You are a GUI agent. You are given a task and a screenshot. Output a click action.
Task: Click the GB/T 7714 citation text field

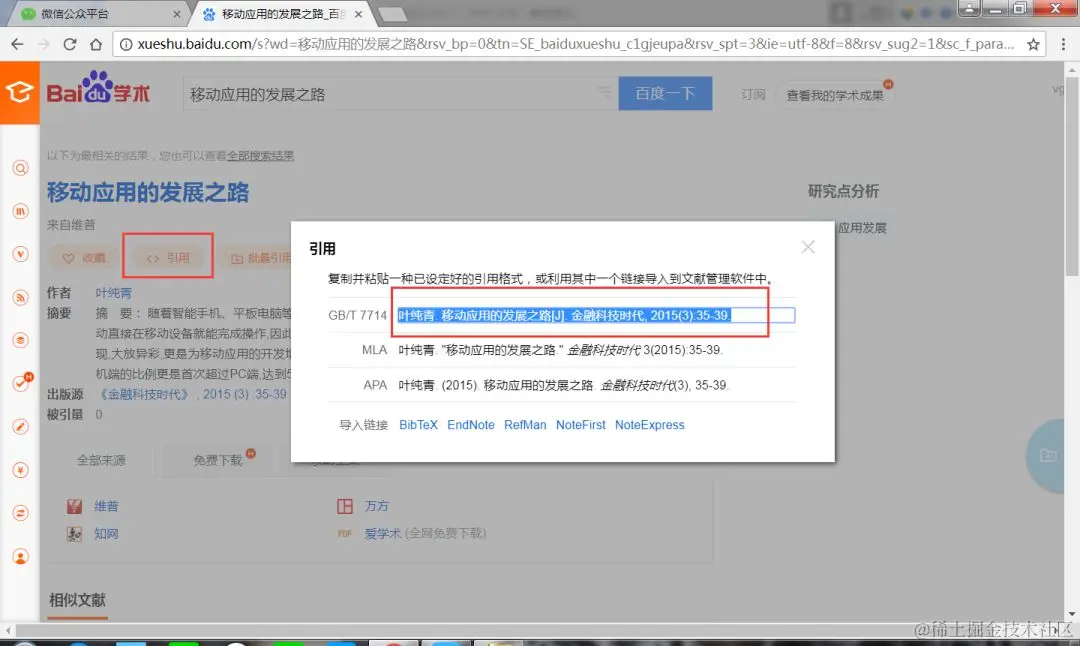click(x=596, y=315)
